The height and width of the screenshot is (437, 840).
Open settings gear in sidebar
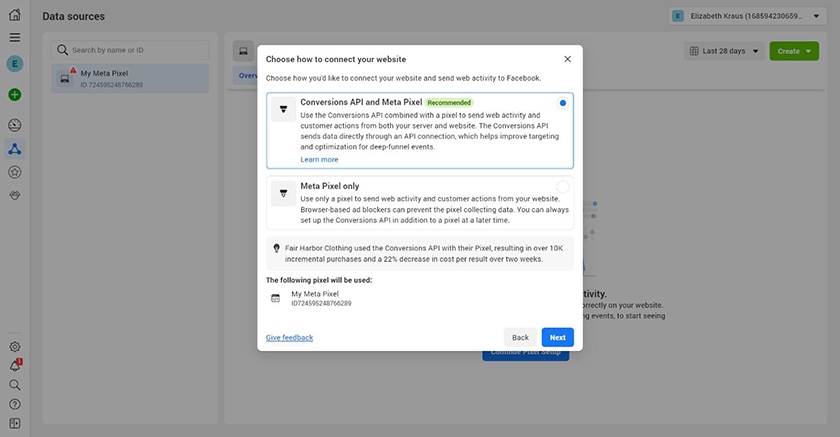tap(14, 346)
